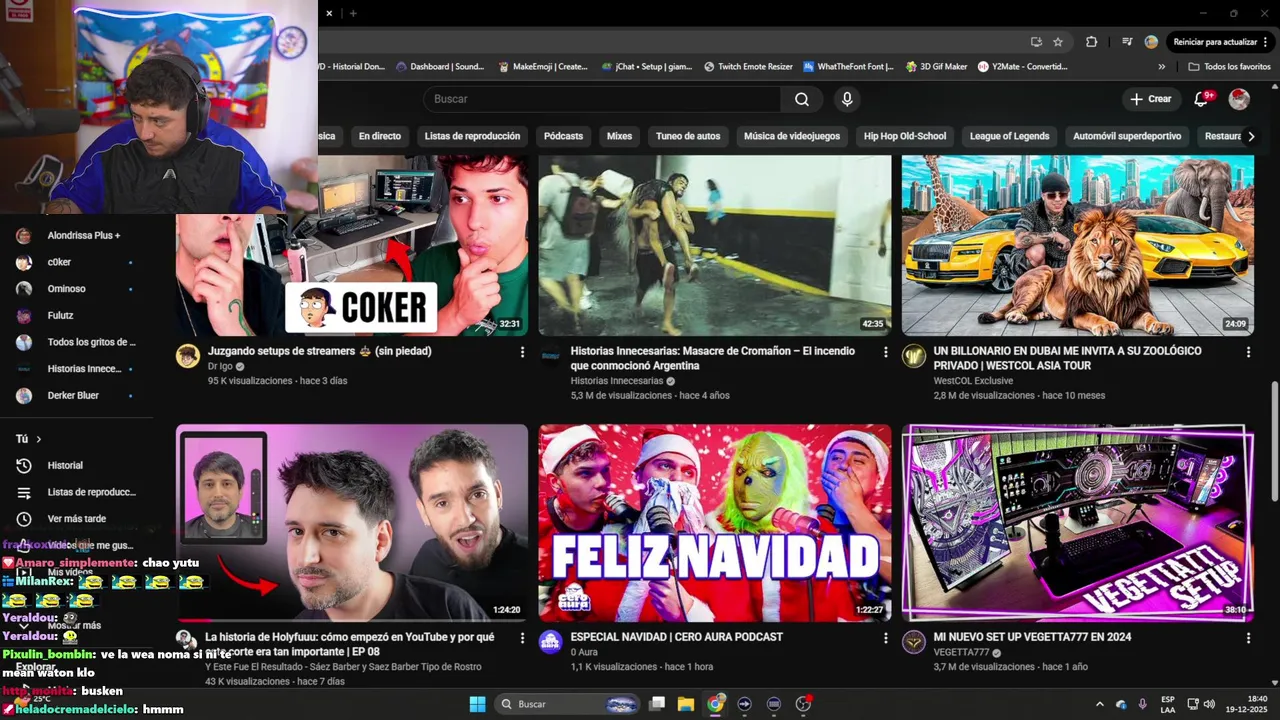This screenshot has width=1280, height=720.
Task: Open options menu for La historia de Holyfuuu video
Action: pyautogui.click(x=522, y=637)
